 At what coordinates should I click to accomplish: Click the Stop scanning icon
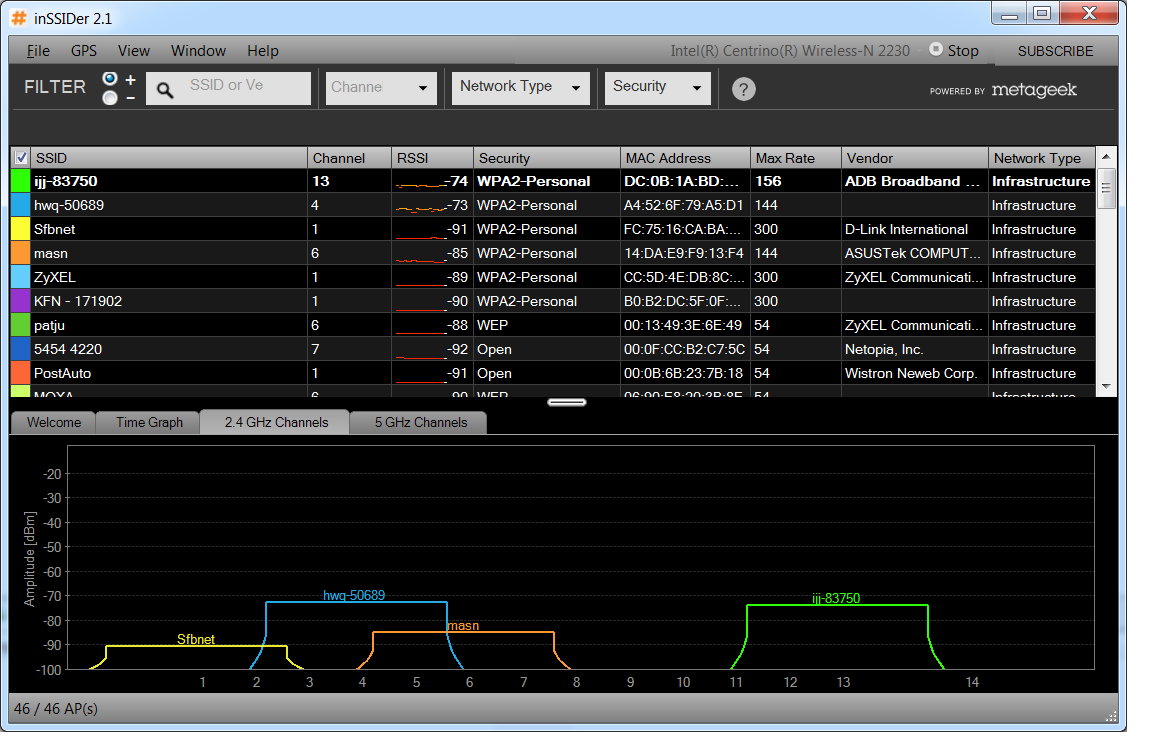pos(935,49)
